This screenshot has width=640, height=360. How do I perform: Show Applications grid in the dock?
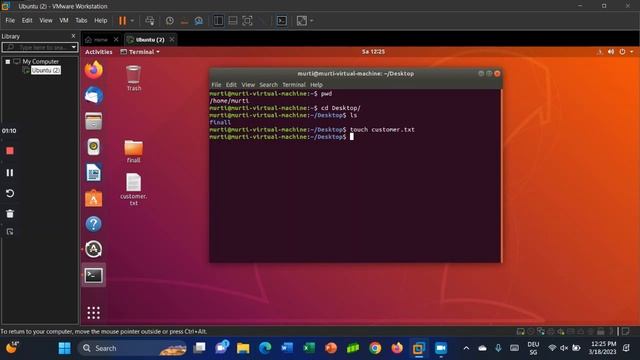pyautogui.click(x=93, y=313)
